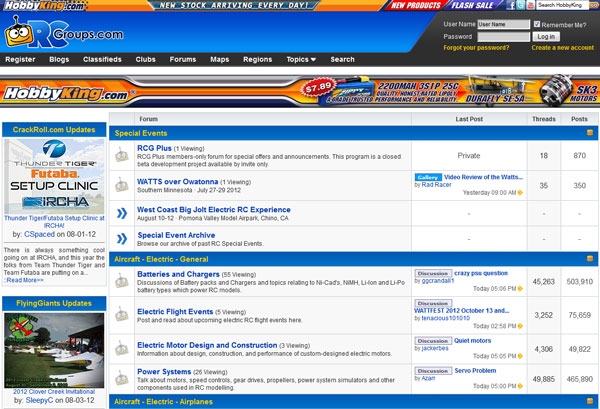Click the orange Go button beside HobbyKing search

593,5
